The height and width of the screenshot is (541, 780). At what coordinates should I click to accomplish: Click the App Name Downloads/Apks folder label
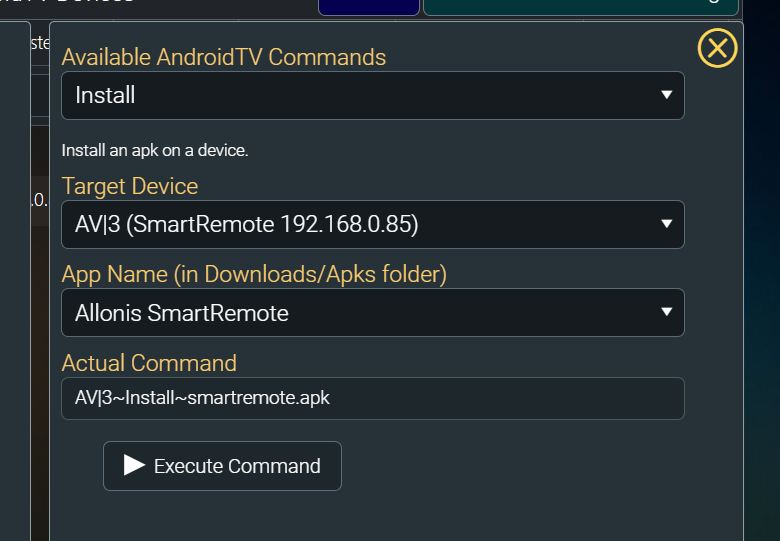254,274
